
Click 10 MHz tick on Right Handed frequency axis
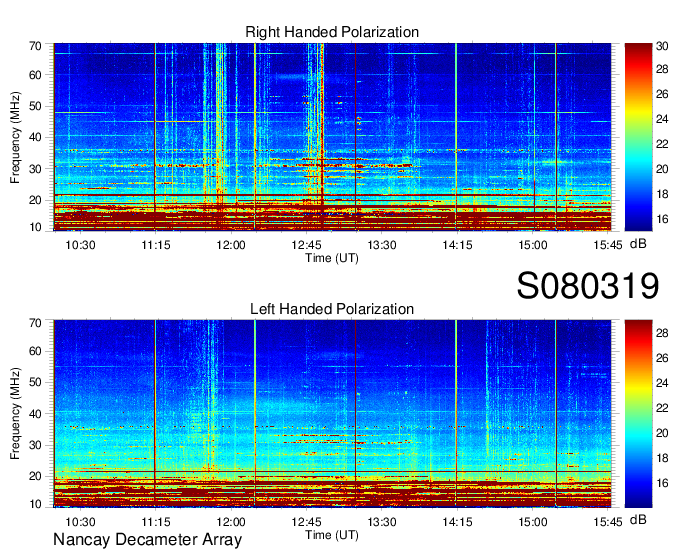(x=35, y=227)
